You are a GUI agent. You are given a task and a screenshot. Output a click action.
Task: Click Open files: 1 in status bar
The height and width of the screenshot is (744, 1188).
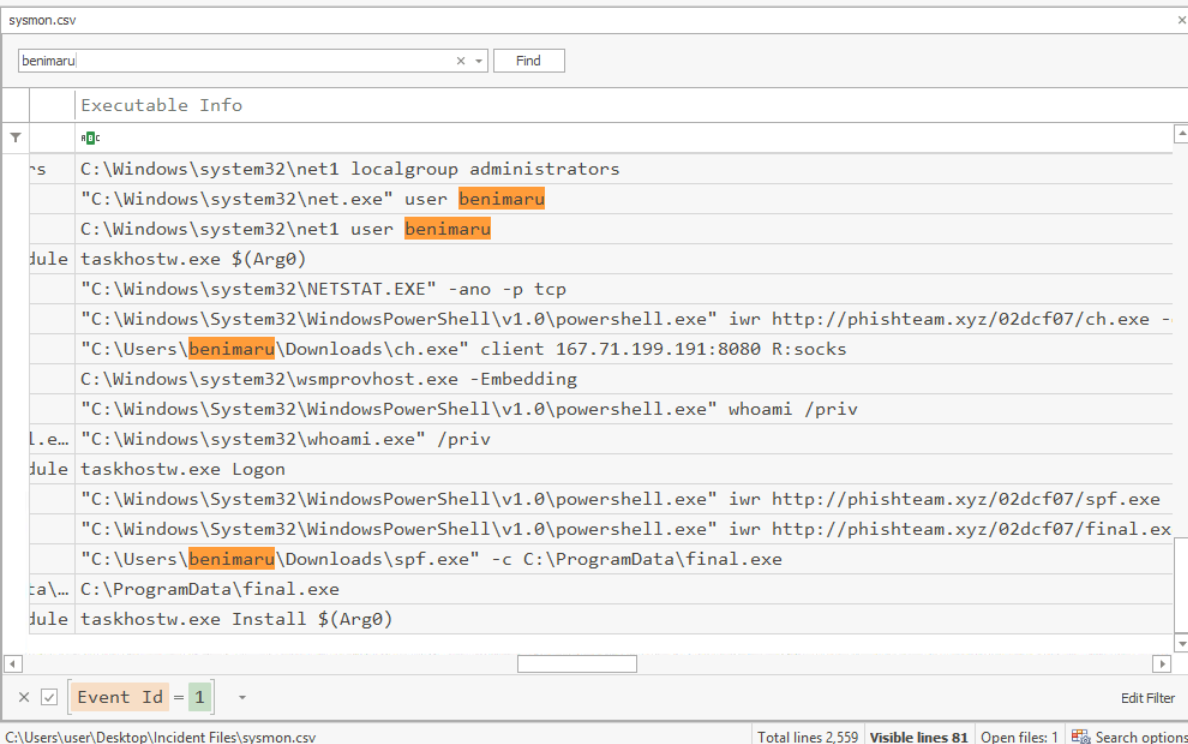point(1019,736)
